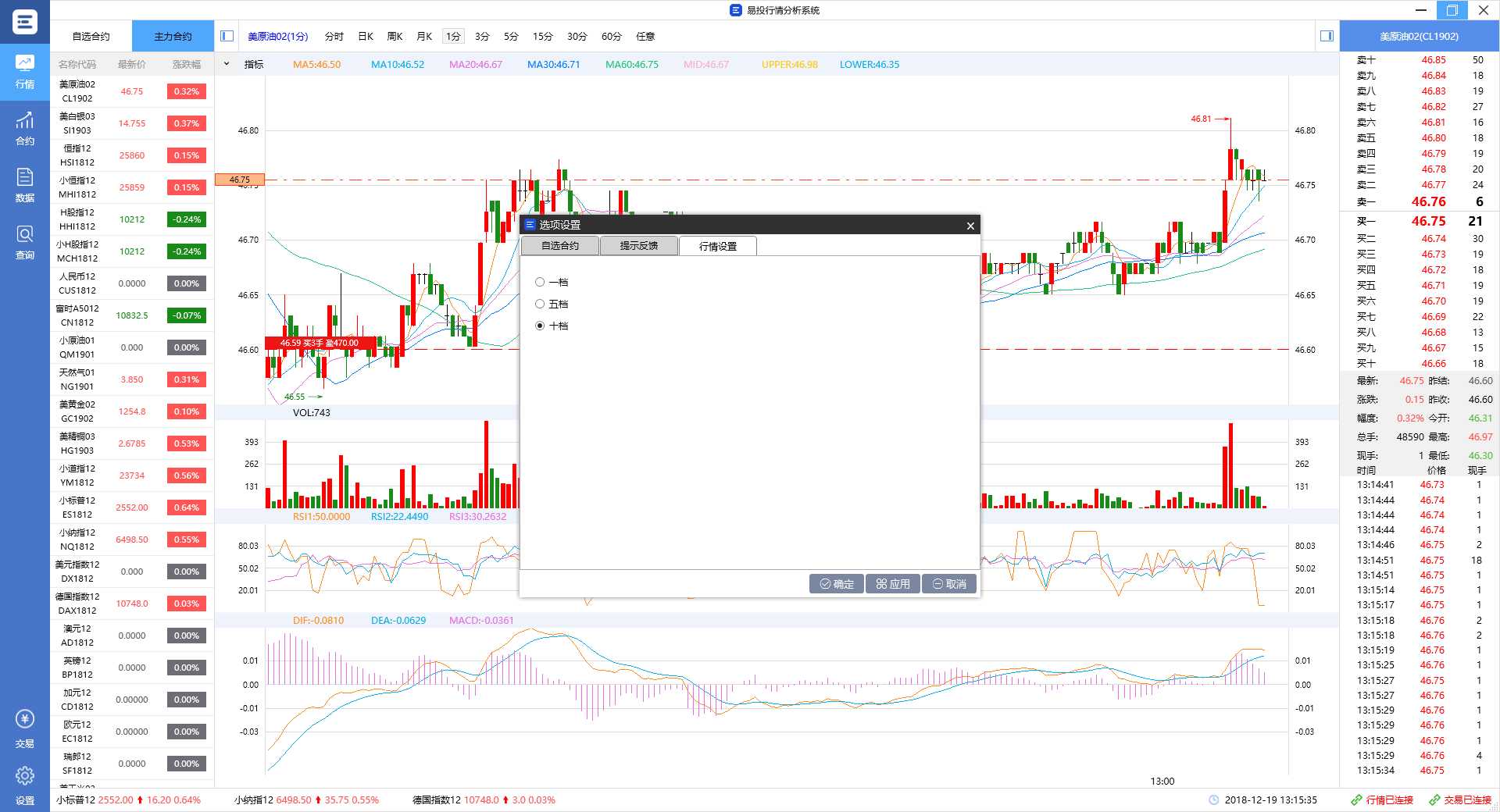Open the 自选合约 watchlist tab
The height and width of the screenshot is (812, 1500).
point(91,36)
